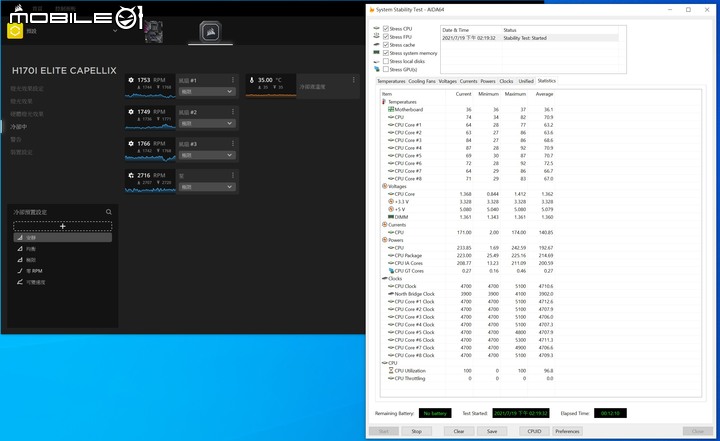Click the Maximum column header in statistics
The width and height of the screenshot is (720, 441).
(x=514, y=94)
